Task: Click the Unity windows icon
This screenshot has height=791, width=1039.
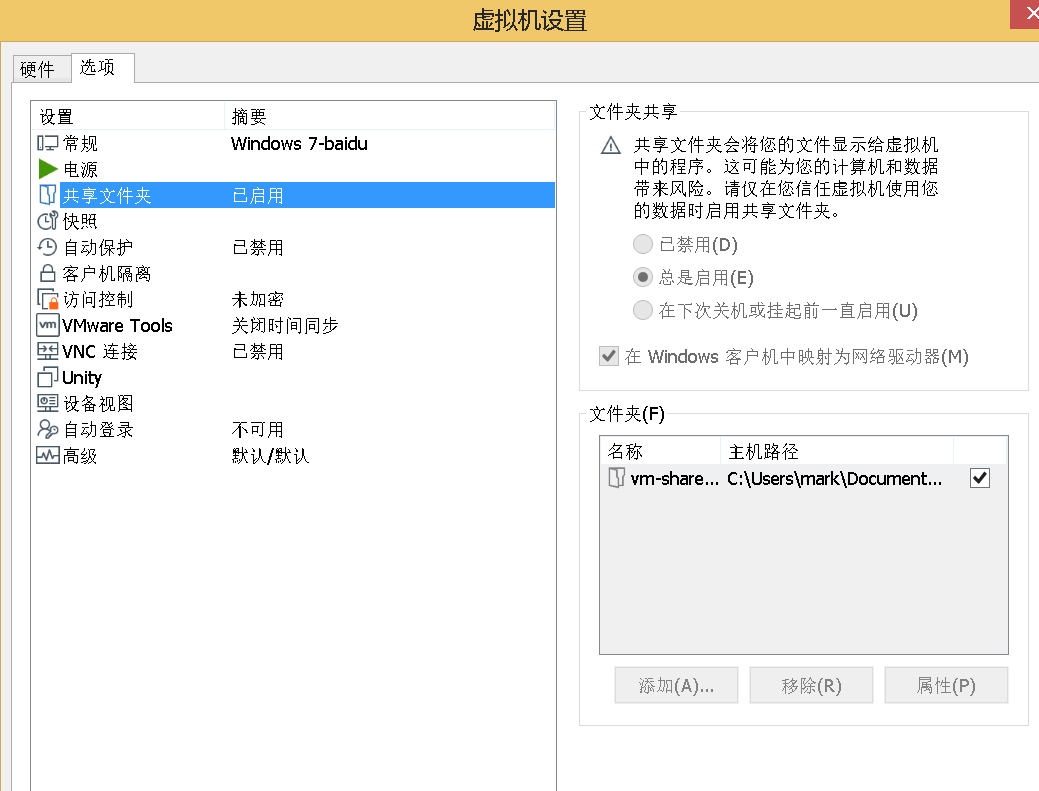Action: point(48,377)
